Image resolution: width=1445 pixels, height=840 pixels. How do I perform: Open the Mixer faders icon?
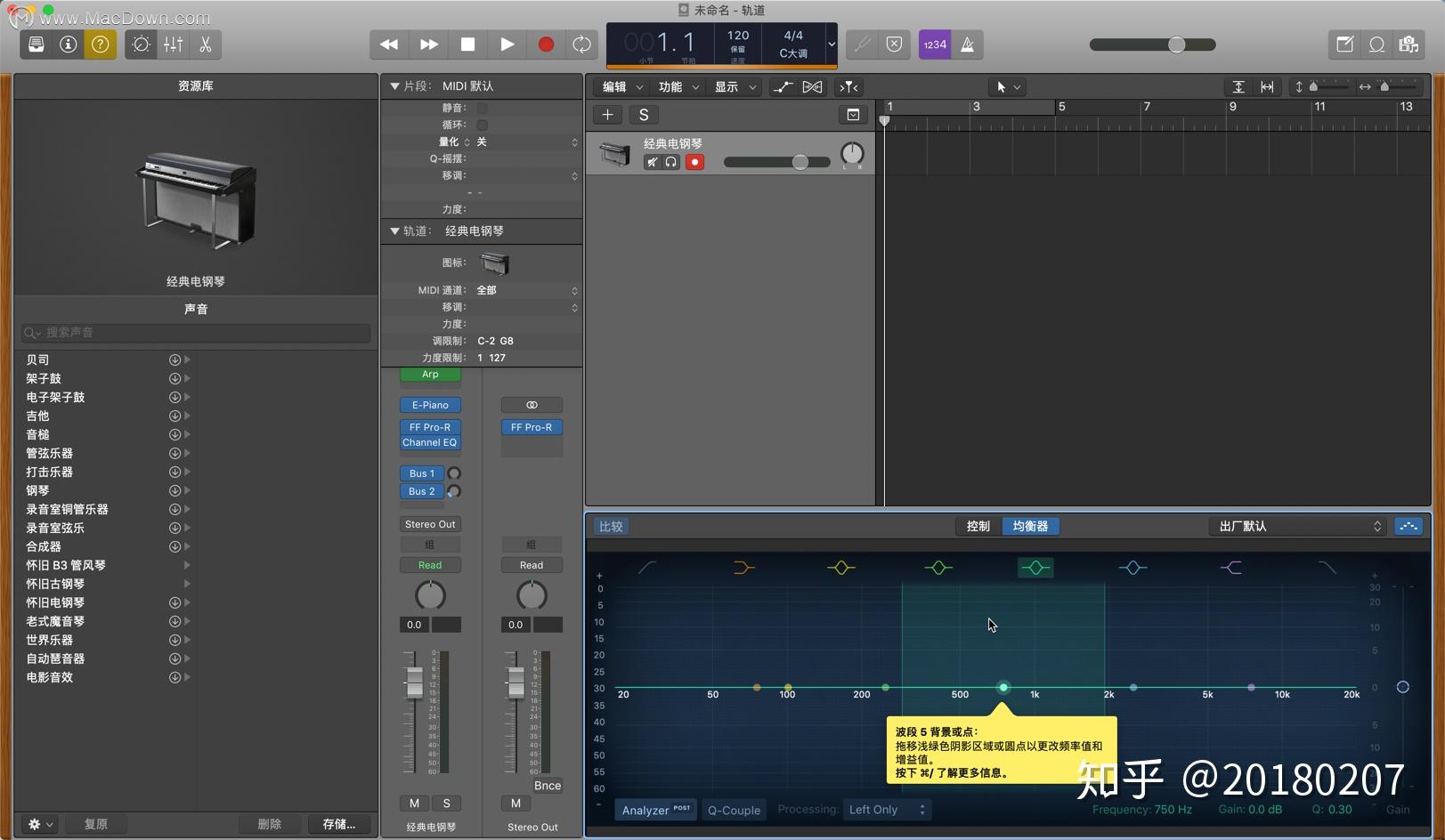coord(173,44)
